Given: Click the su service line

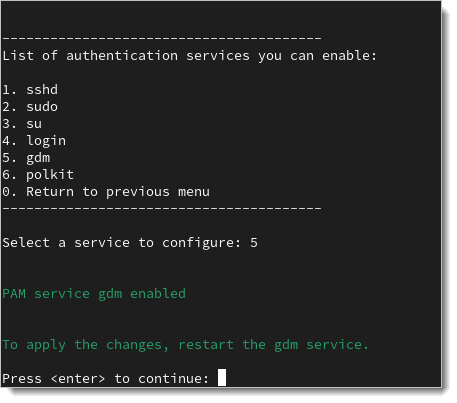Looking at the screenshot, I should [22, 124].
